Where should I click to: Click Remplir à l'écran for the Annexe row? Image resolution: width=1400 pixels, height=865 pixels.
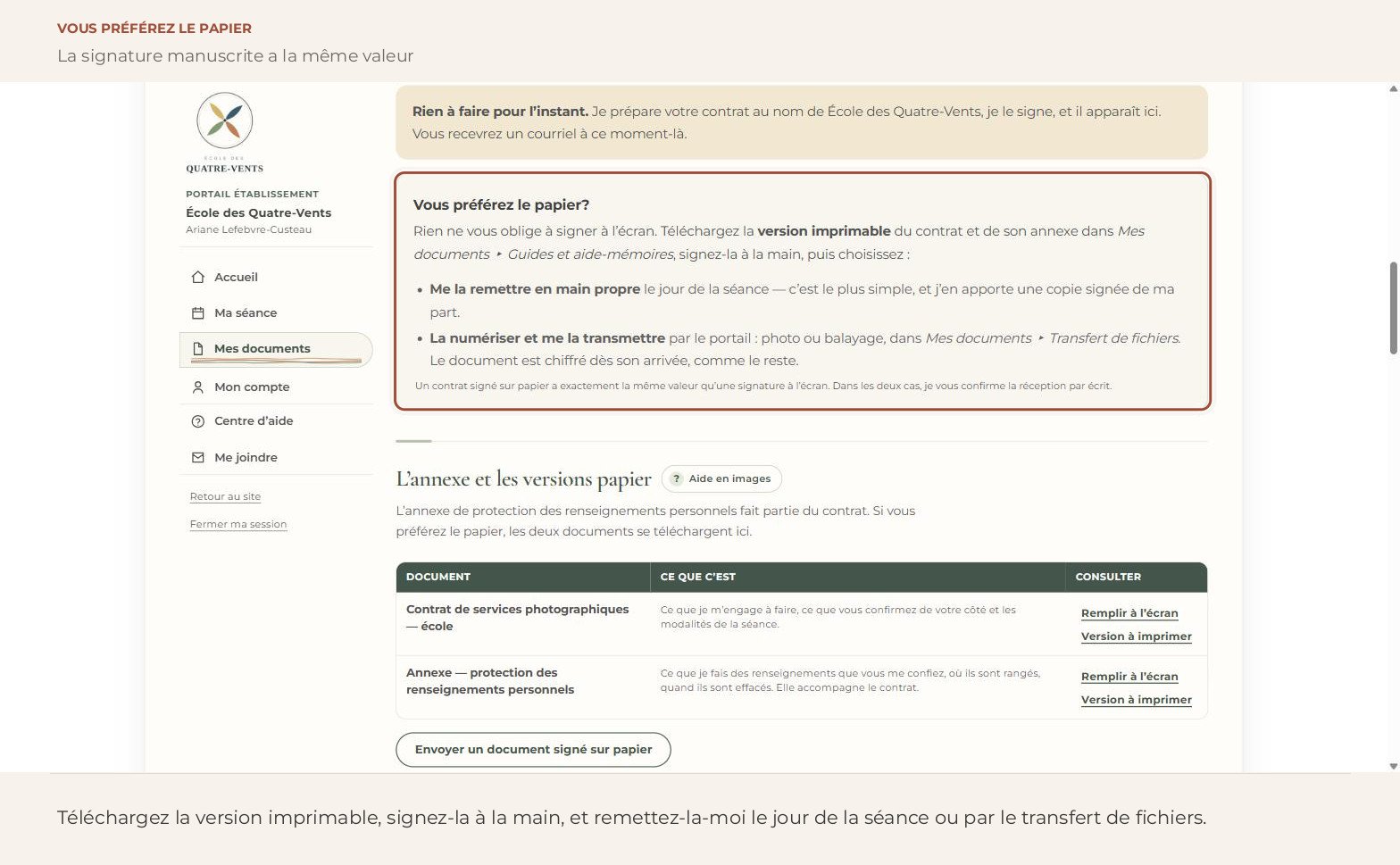coord(1129,677)
